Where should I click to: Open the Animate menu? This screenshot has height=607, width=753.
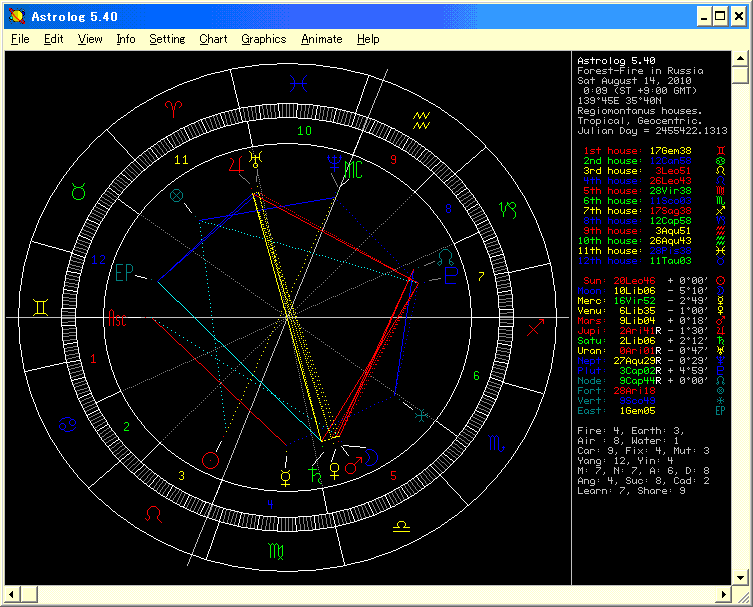322,39
